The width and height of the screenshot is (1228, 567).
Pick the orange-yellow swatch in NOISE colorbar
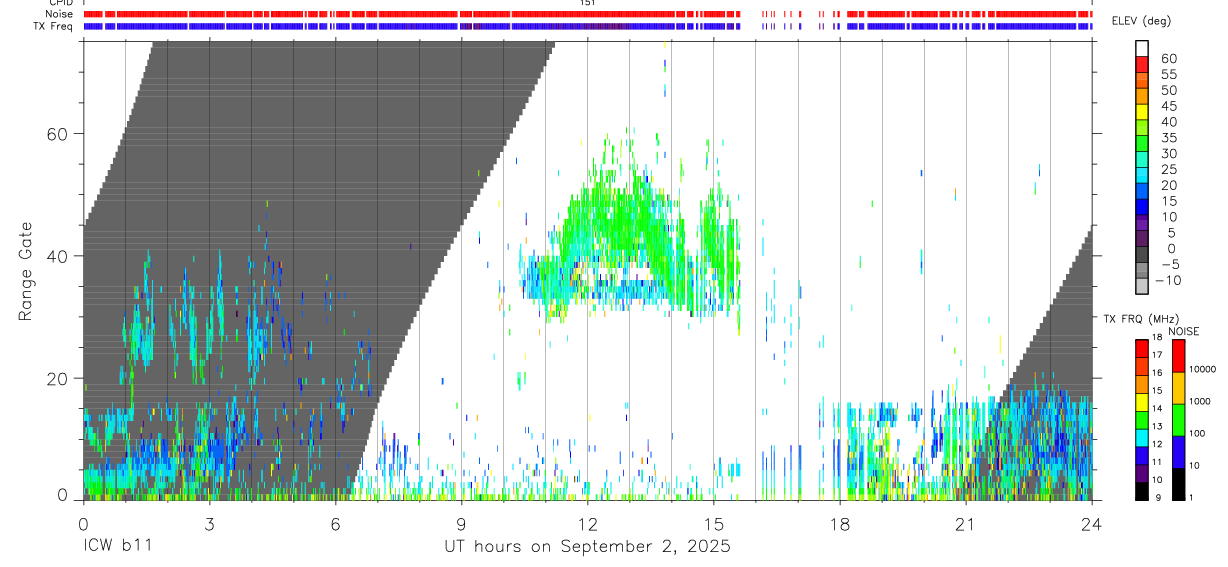(x=1179, y=388)
